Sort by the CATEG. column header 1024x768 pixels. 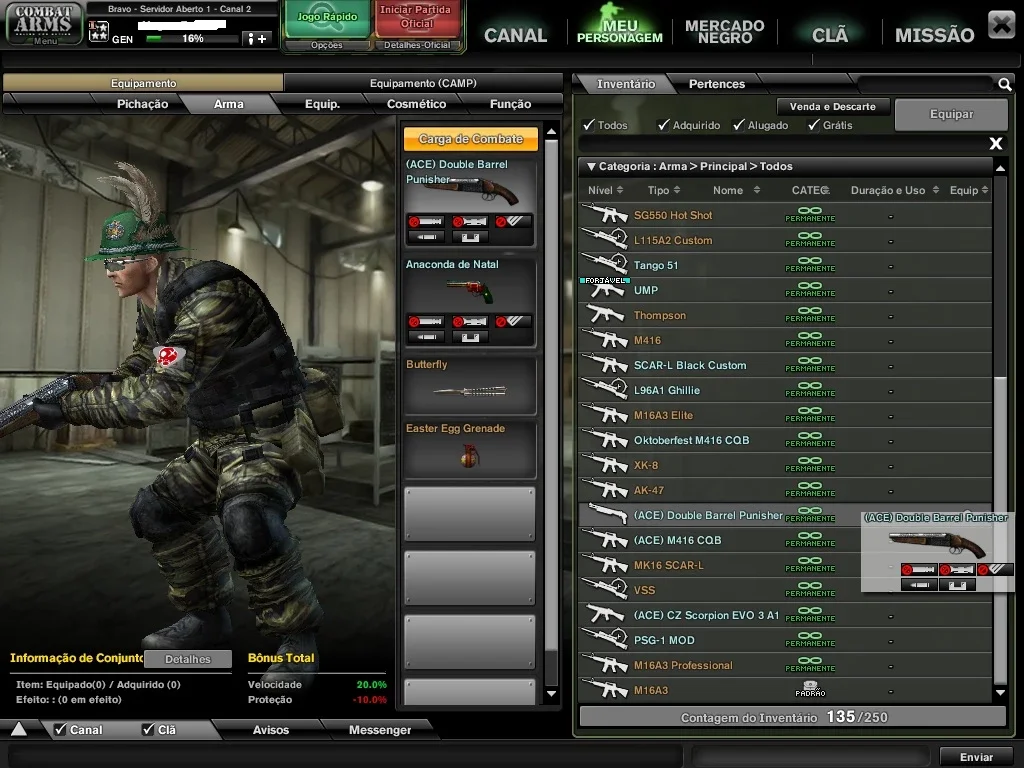click(x=810, y=190)
